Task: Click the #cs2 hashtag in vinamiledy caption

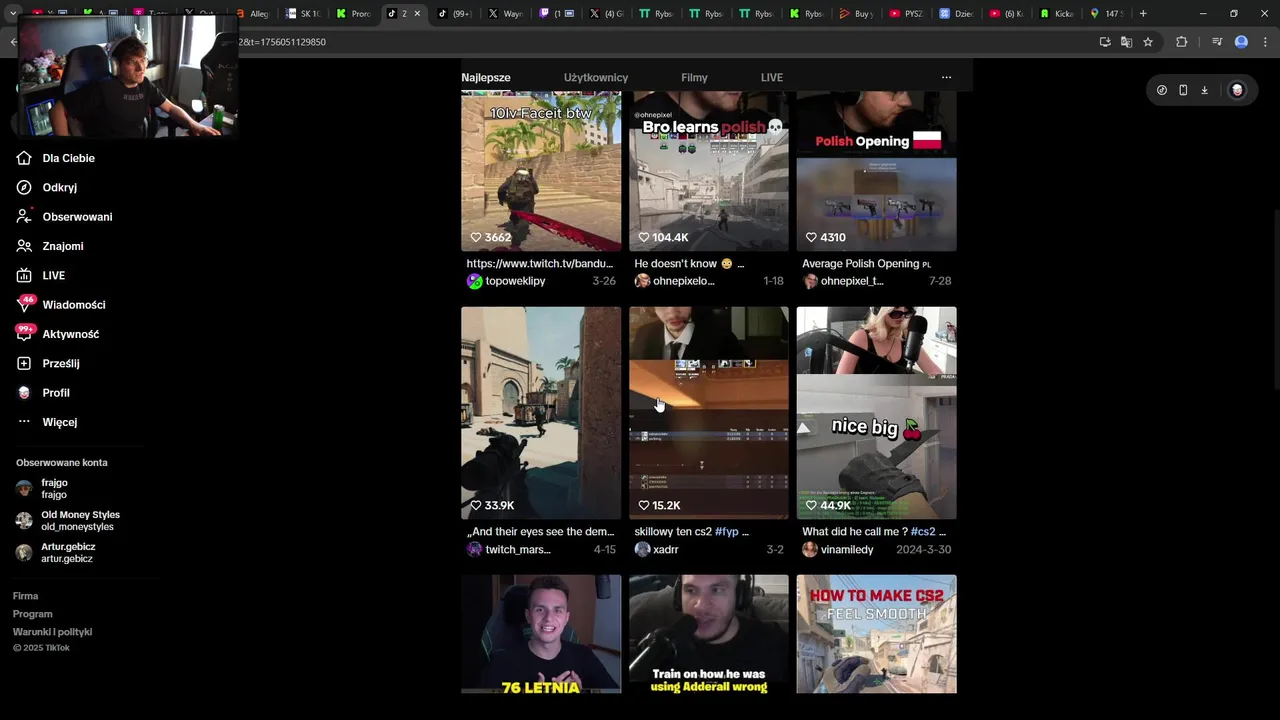Action: coord(922,532)
